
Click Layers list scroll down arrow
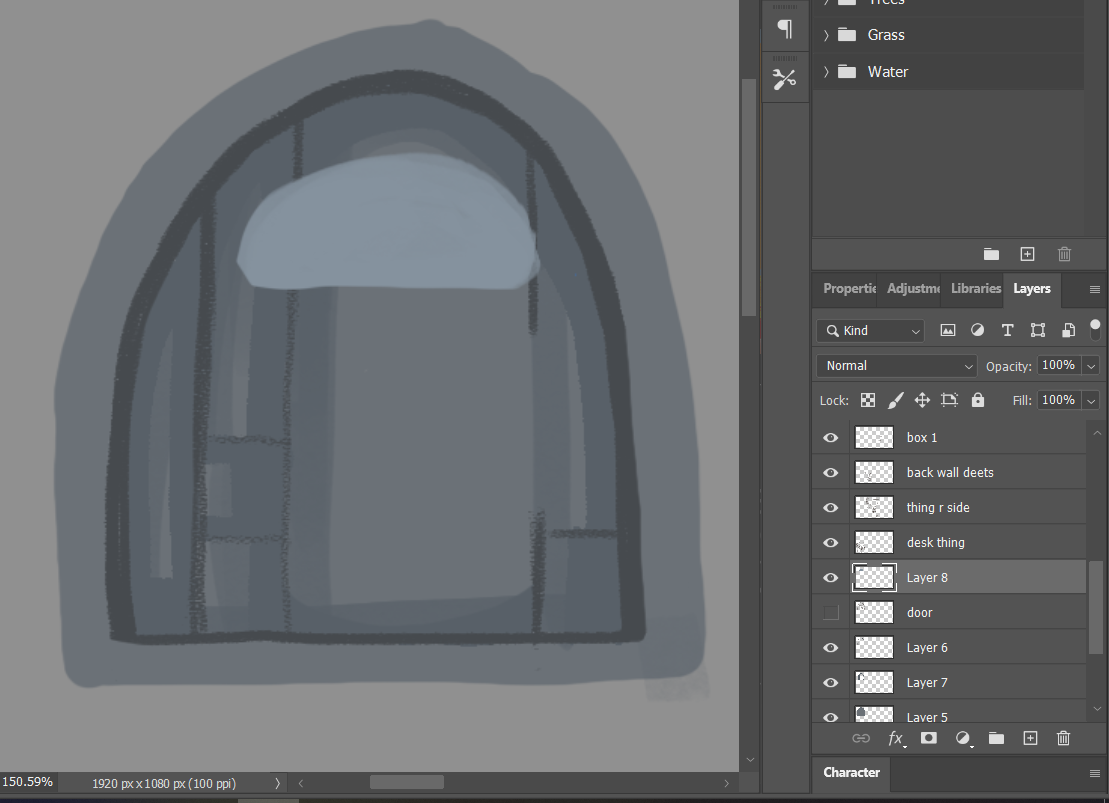[x=1097, y=709]
